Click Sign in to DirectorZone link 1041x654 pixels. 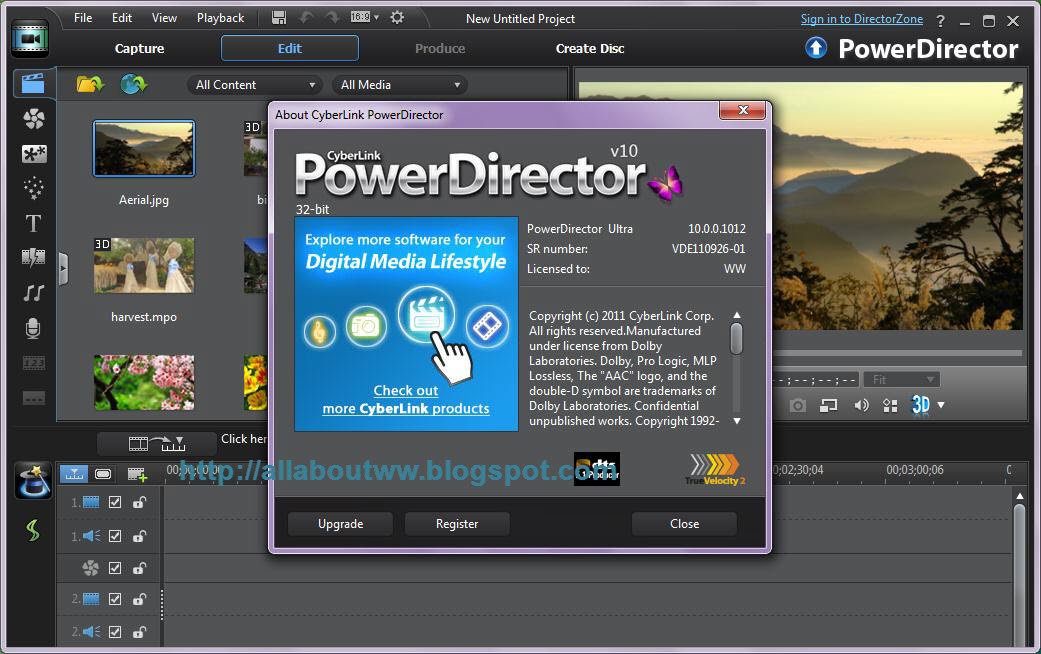[862, 19]
